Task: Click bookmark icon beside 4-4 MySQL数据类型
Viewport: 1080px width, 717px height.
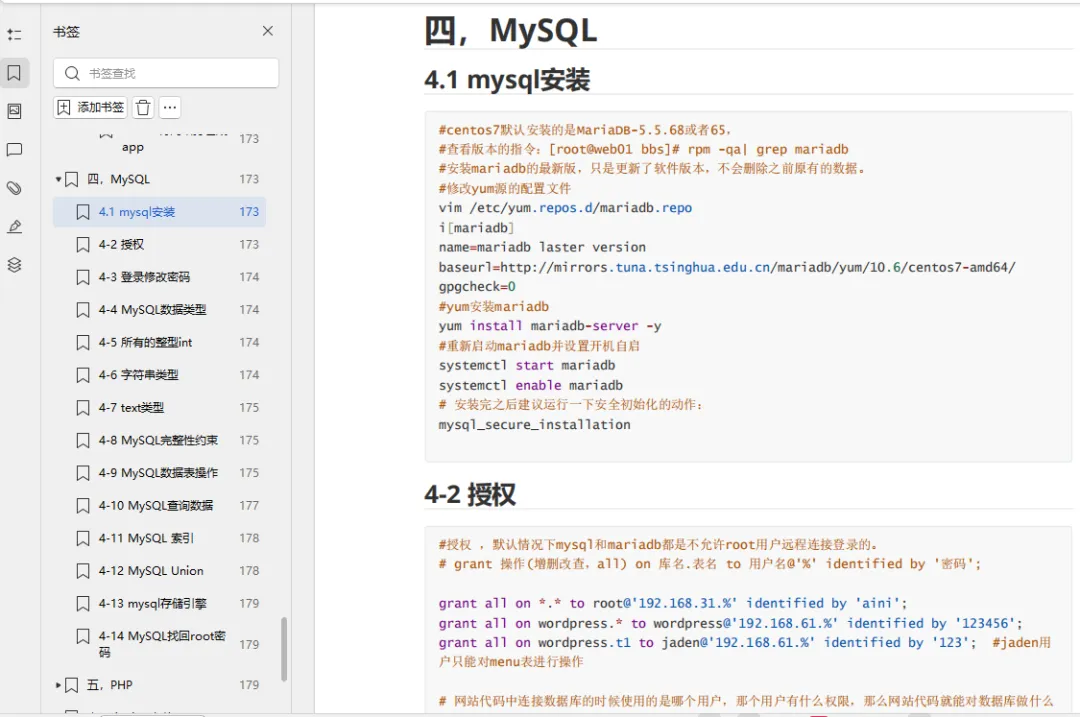Action: tap(83, 310)
